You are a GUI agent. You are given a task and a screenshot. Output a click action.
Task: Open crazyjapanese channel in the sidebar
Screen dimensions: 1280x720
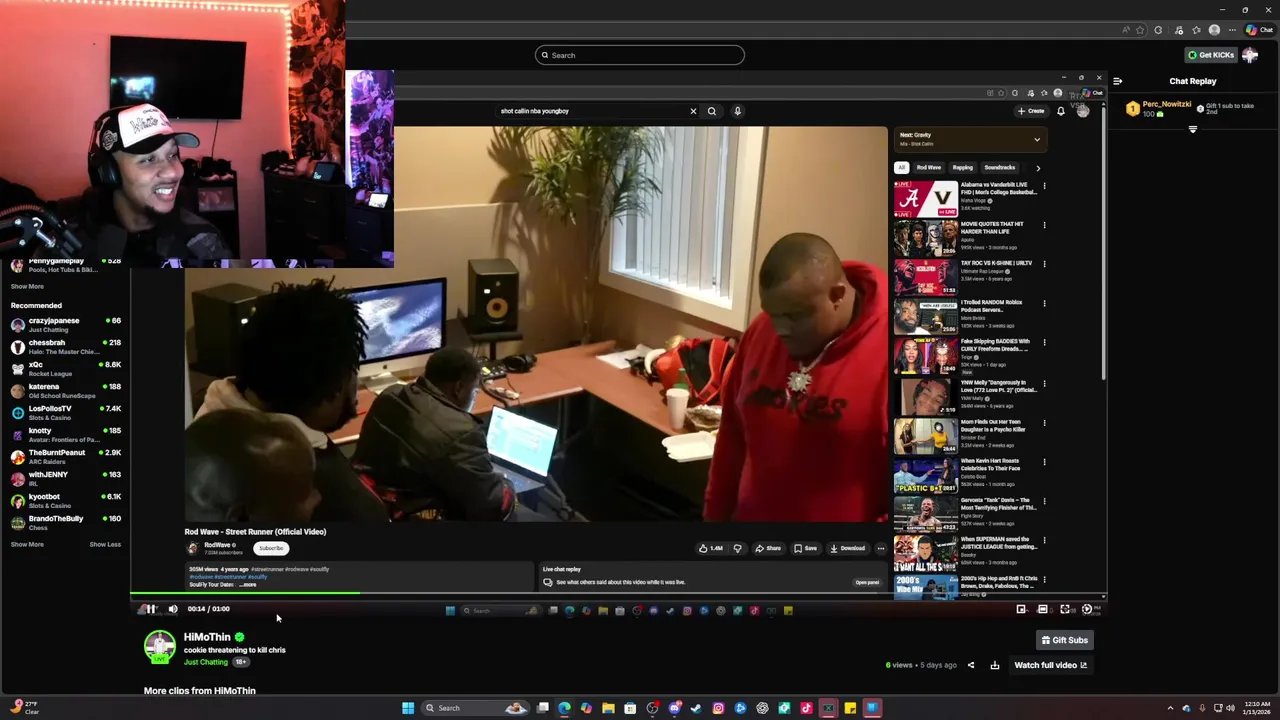[x=66, y=324]
